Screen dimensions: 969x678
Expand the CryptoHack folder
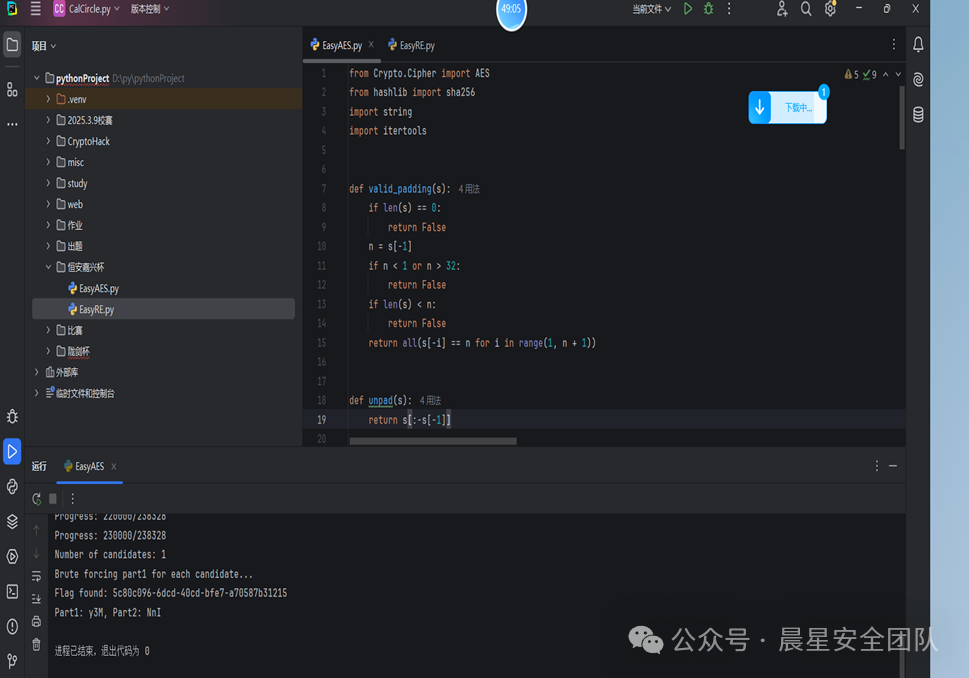(48, 141)
